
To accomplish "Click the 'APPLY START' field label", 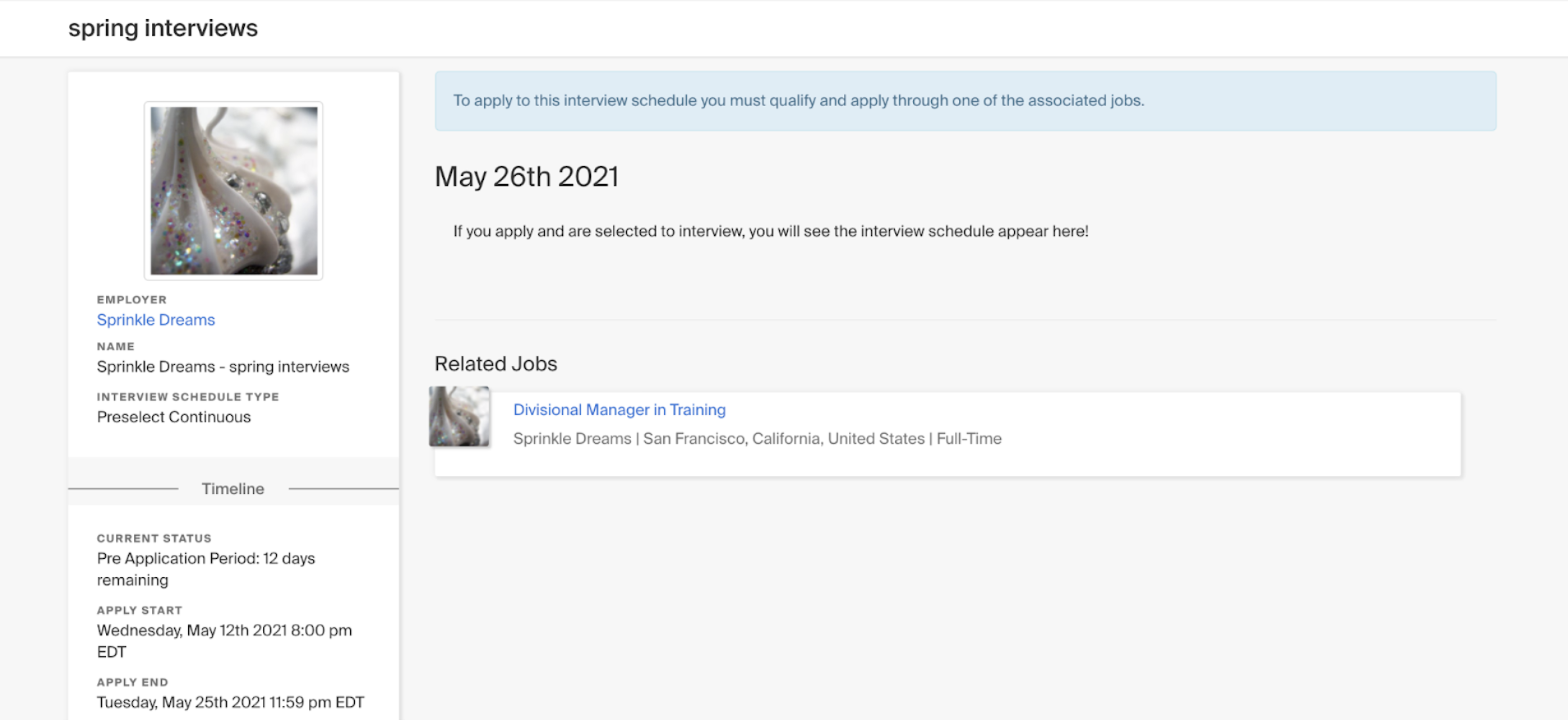I will 139,610.
